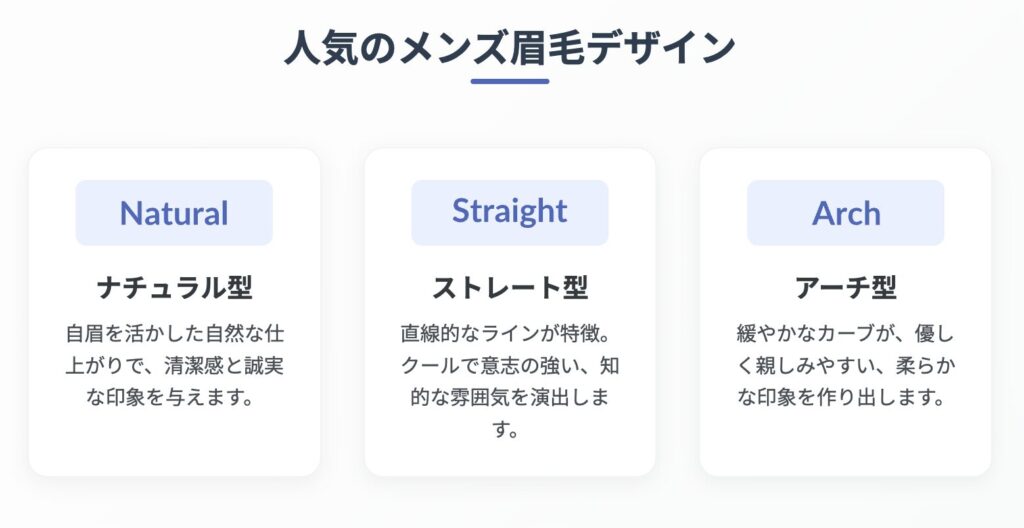Image resolution: width=1024 pixels, height=528 pixels.
Task: Click the line 的な雰囲気を演出しま
Action: (510, 397)
